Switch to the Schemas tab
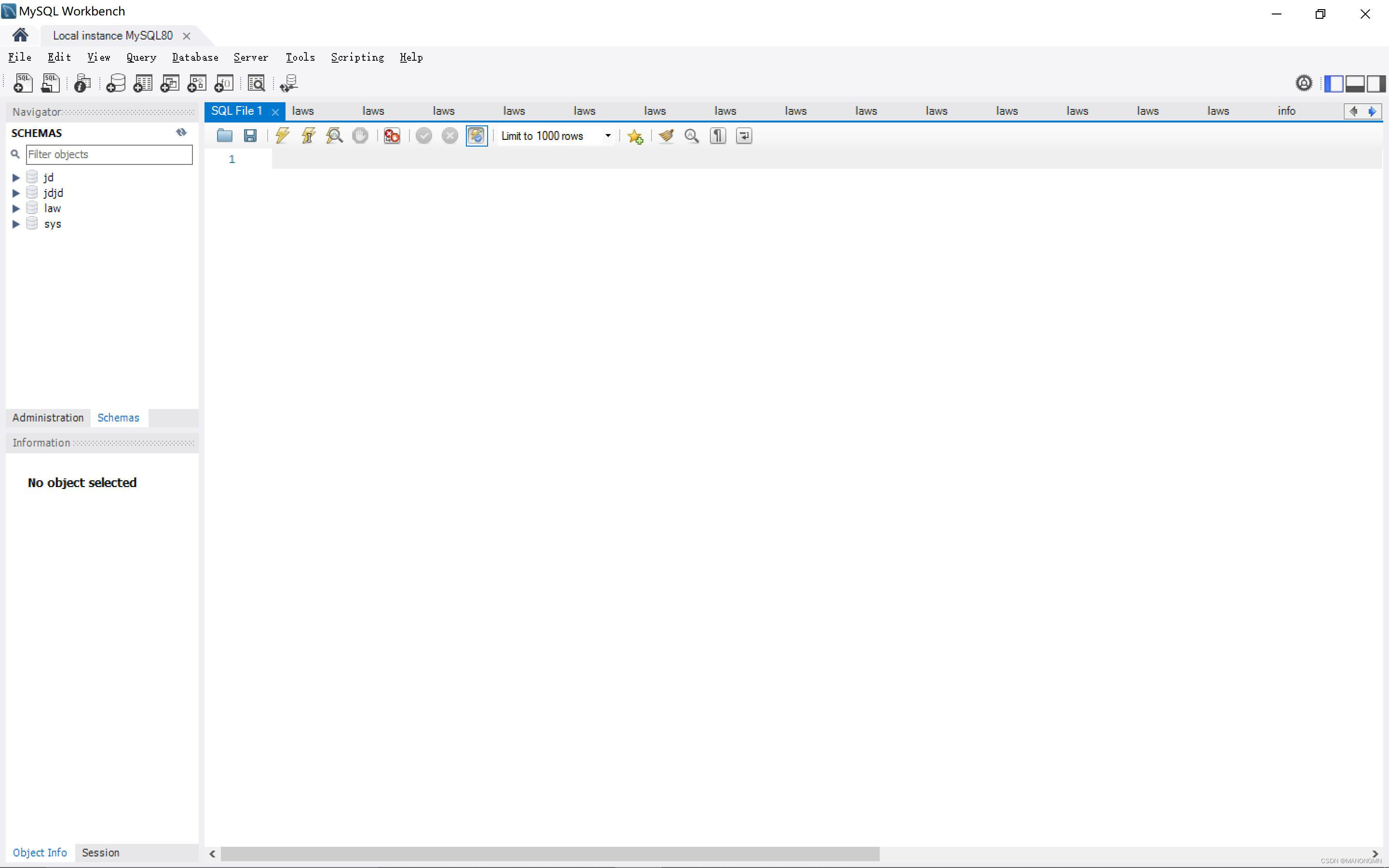This screenshot has width=1389, height=868. pos(118,417)
